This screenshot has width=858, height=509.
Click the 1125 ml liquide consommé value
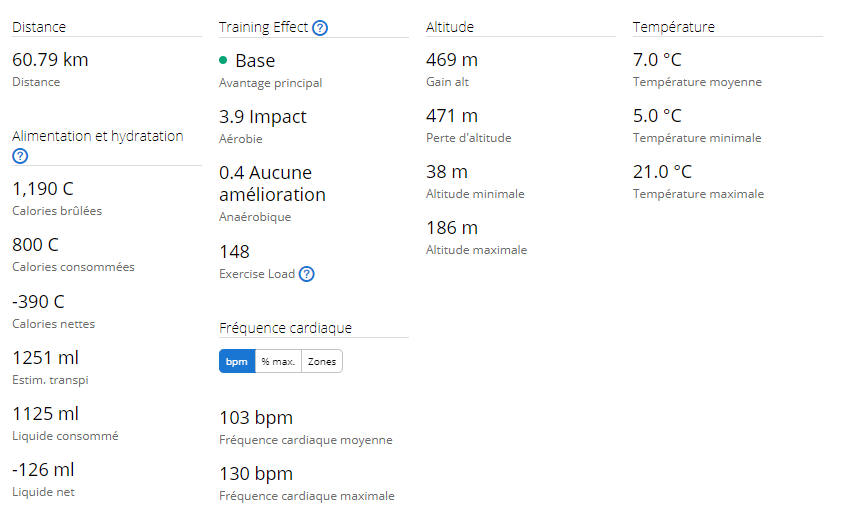tap(45, 414)
